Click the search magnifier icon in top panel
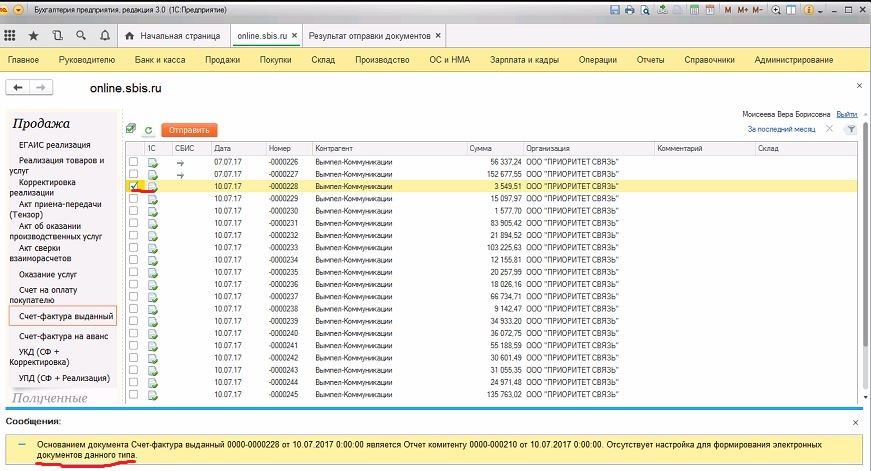 [80, 36]
